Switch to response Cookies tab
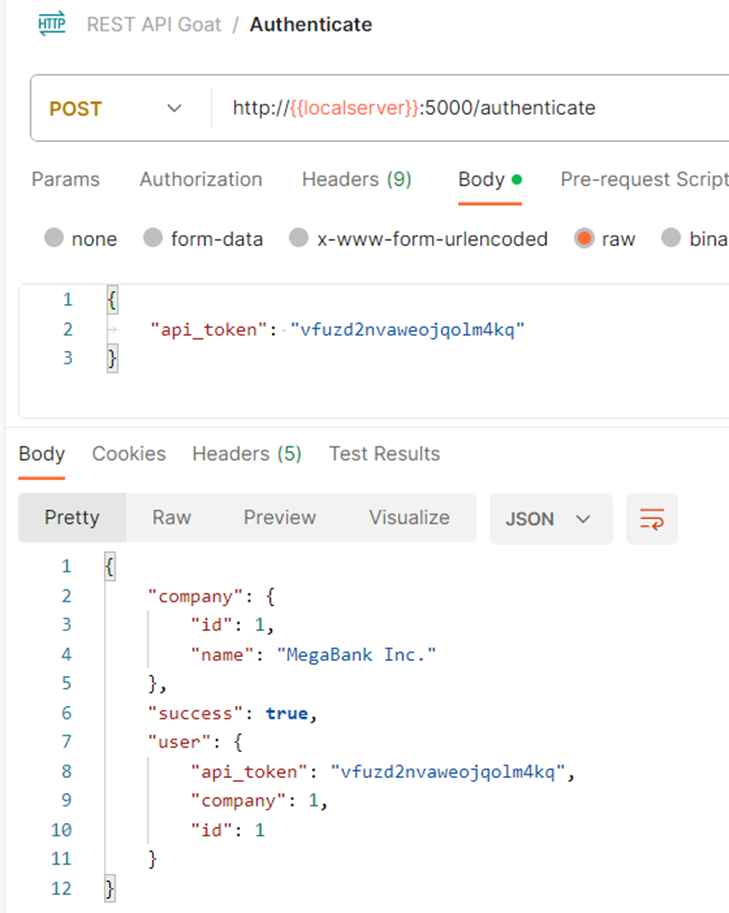This screenshot has height=913, width=729. (129, 454)
